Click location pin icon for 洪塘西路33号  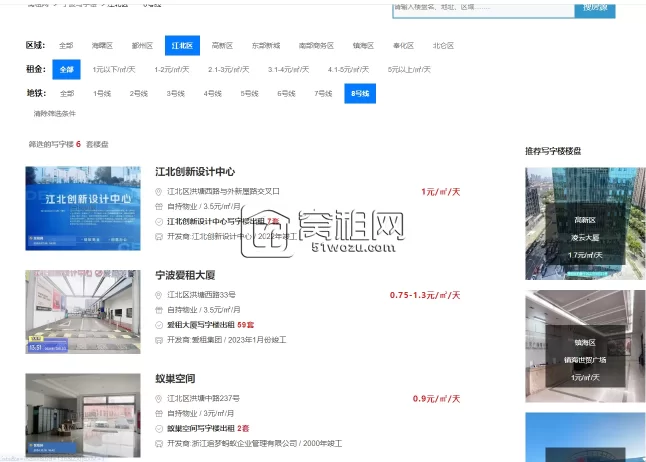[158, 295]
